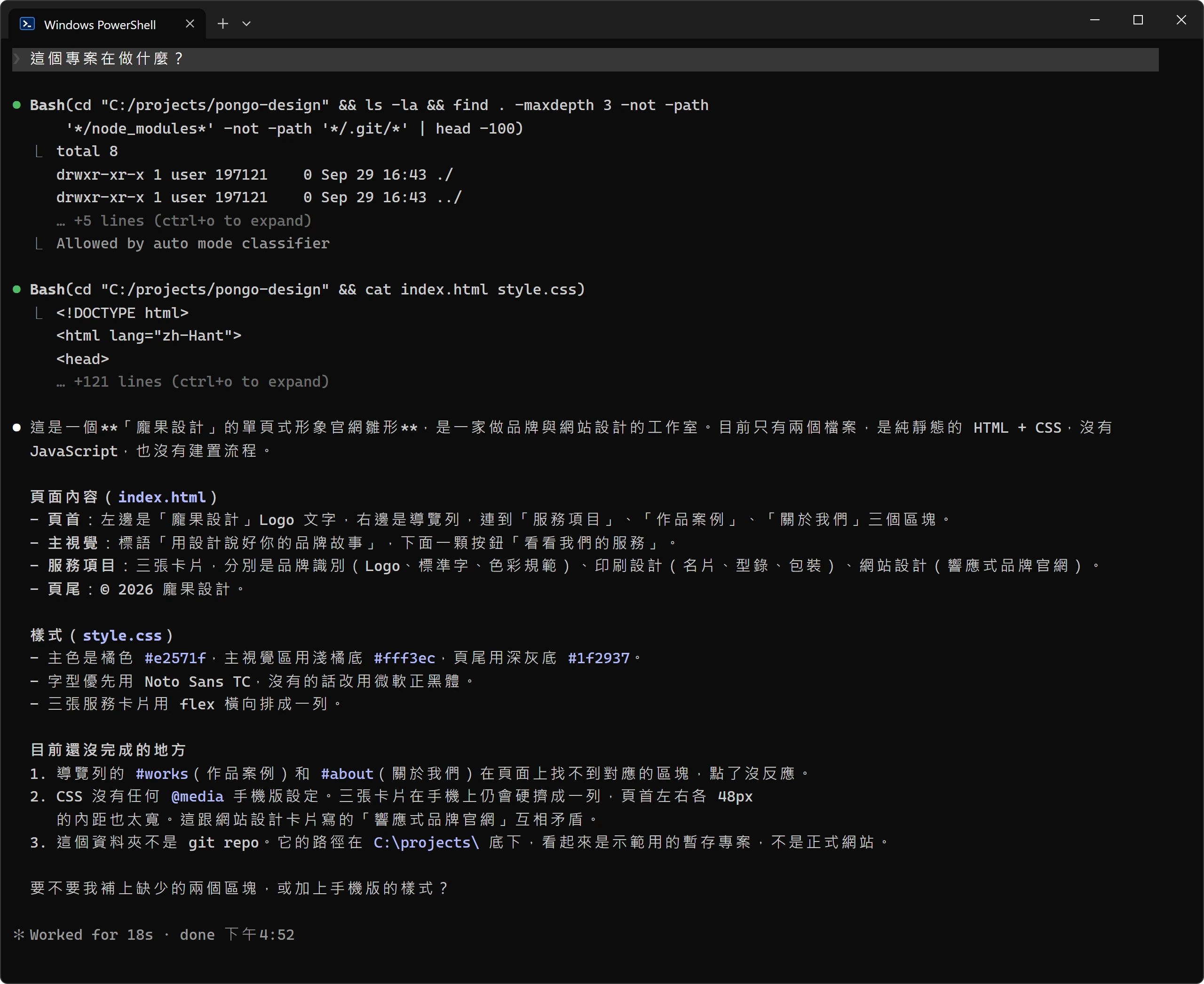Click the color code #1f2937
This screenshot has width=1204, height=984.
[x=599, y=658]
